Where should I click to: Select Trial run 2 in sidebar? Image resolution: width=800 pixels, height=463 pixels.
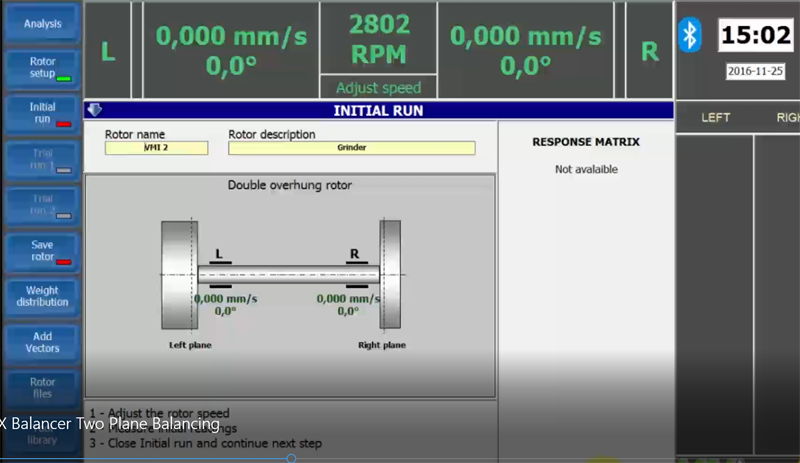point(42,205)
